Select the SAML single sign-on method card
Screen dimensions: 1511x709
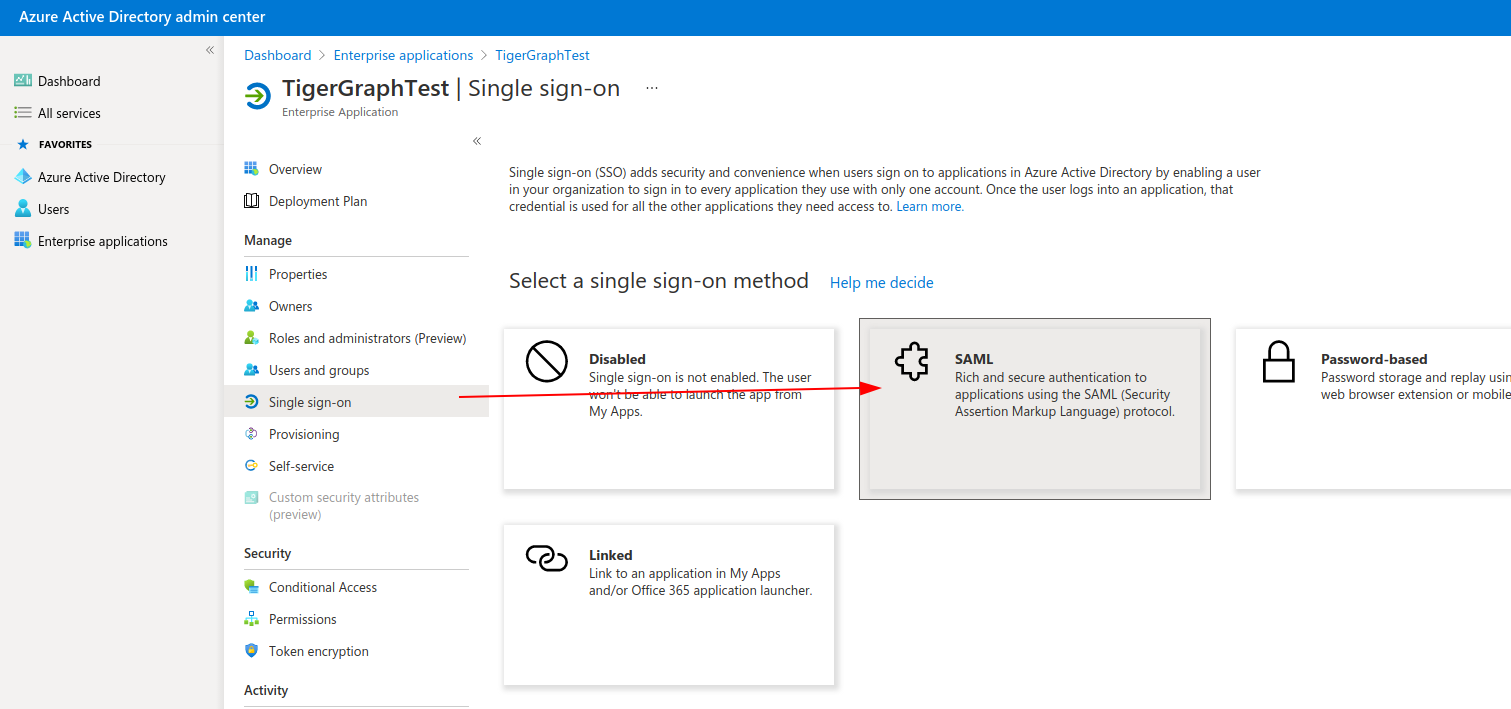pos(1034,409)
